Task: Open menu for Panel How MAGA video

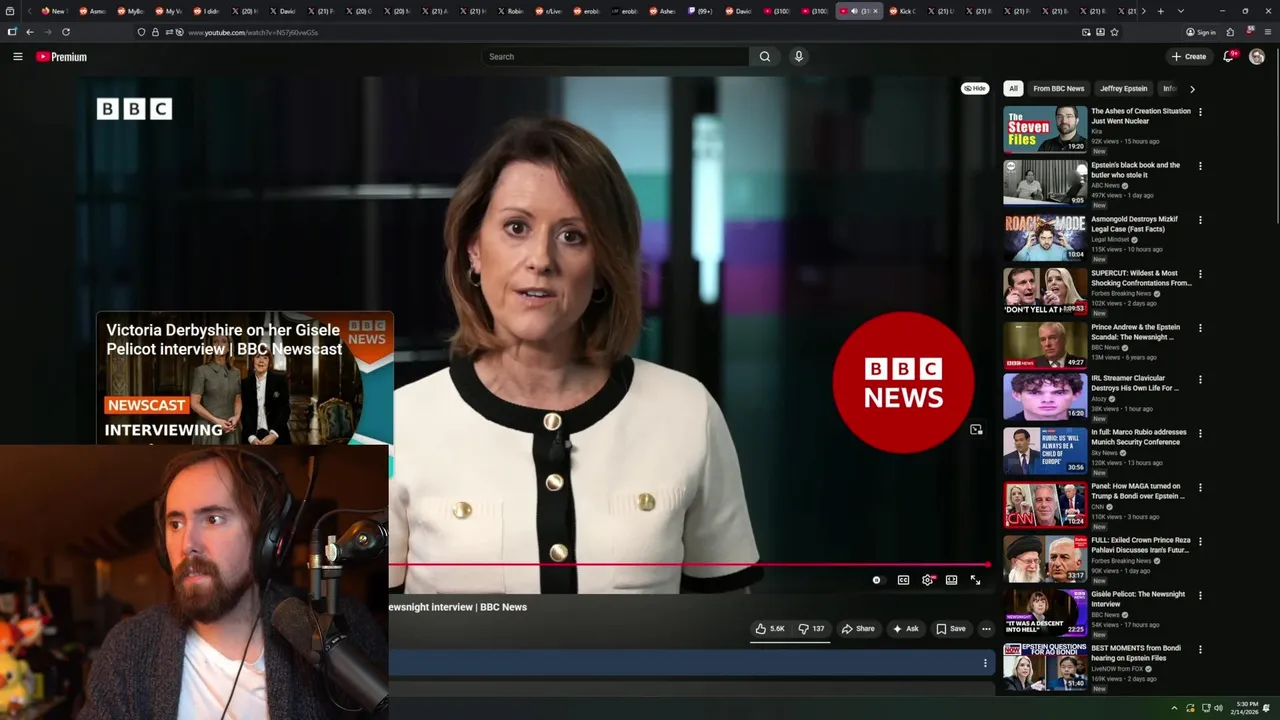Action: (1200, 487)
